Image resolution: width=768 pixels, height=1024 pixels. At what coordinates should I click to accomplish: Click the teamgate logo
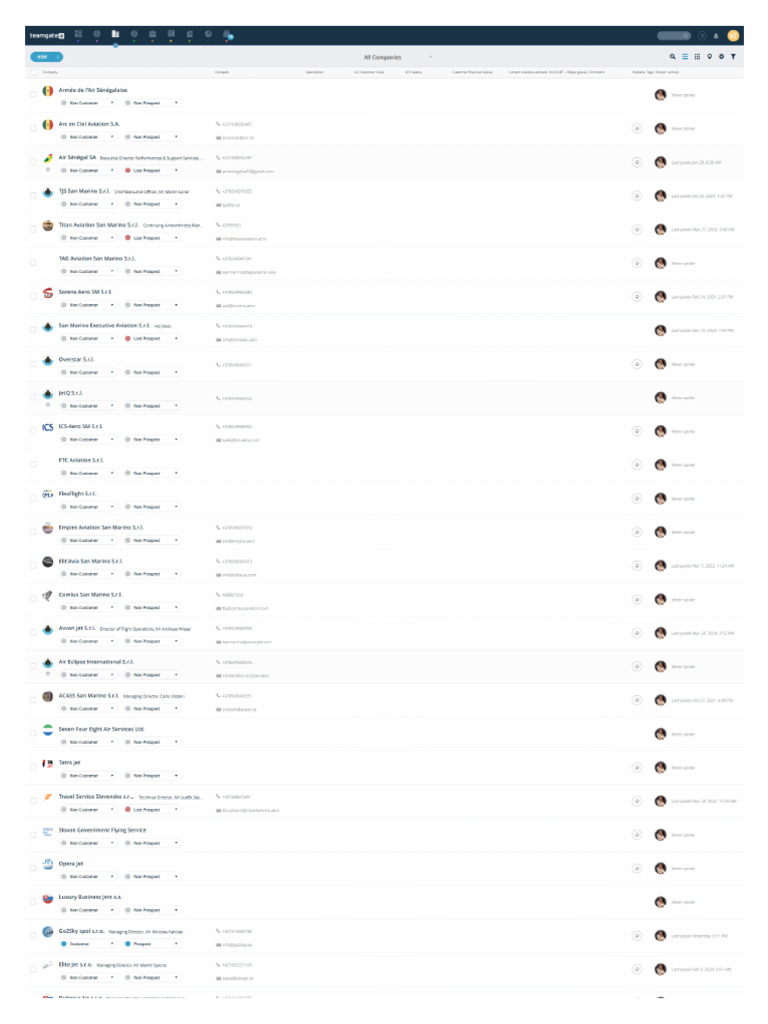pyautogui.click(x=47, y=35)
